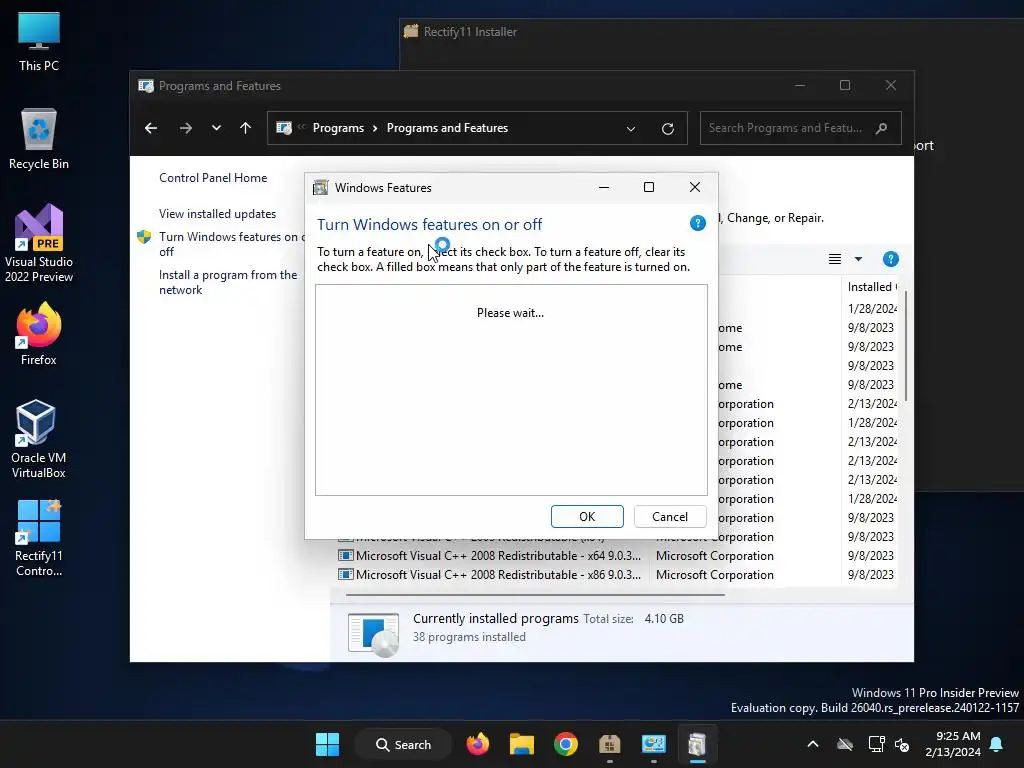The image size is (1024, 768).
Task: Open Rectify11 Control Center desktop shortcut
Action: coord(39,538)
